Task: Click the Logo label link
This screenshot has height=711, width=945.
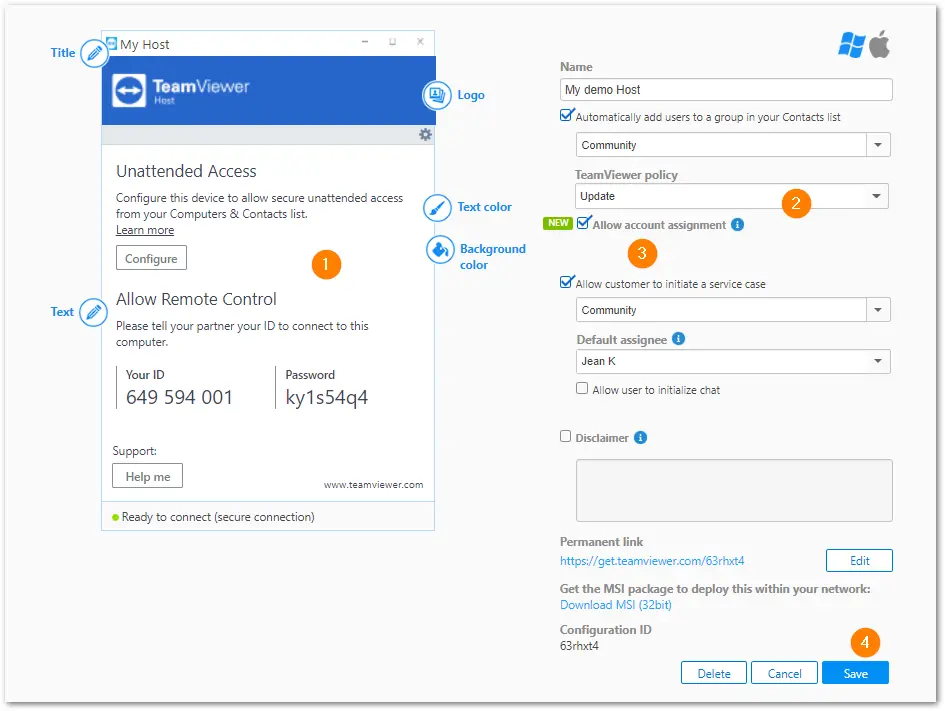Action: [x=471, y=95]
